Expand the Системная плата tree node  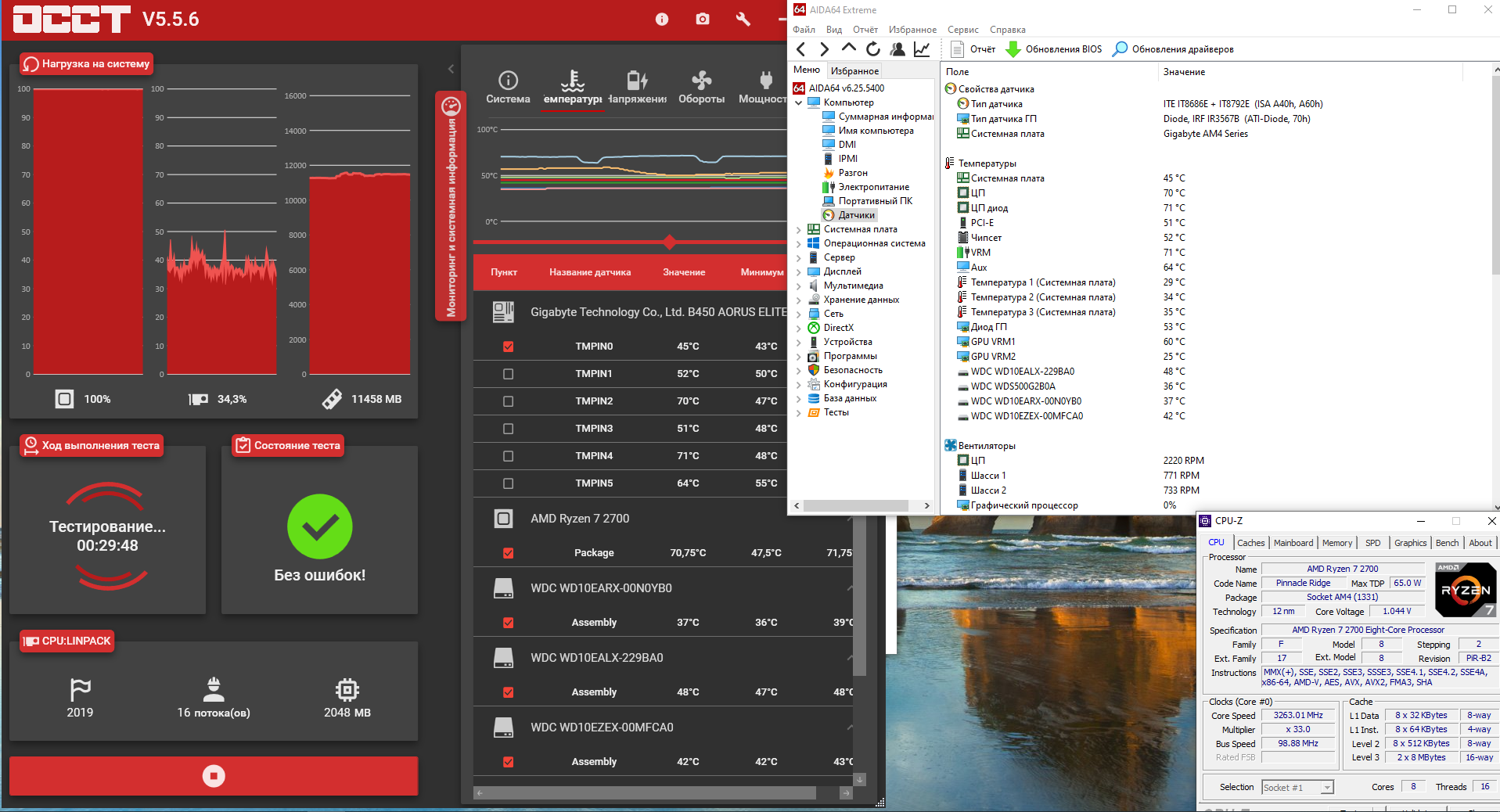pyautogui.click(x=798, y=229)
